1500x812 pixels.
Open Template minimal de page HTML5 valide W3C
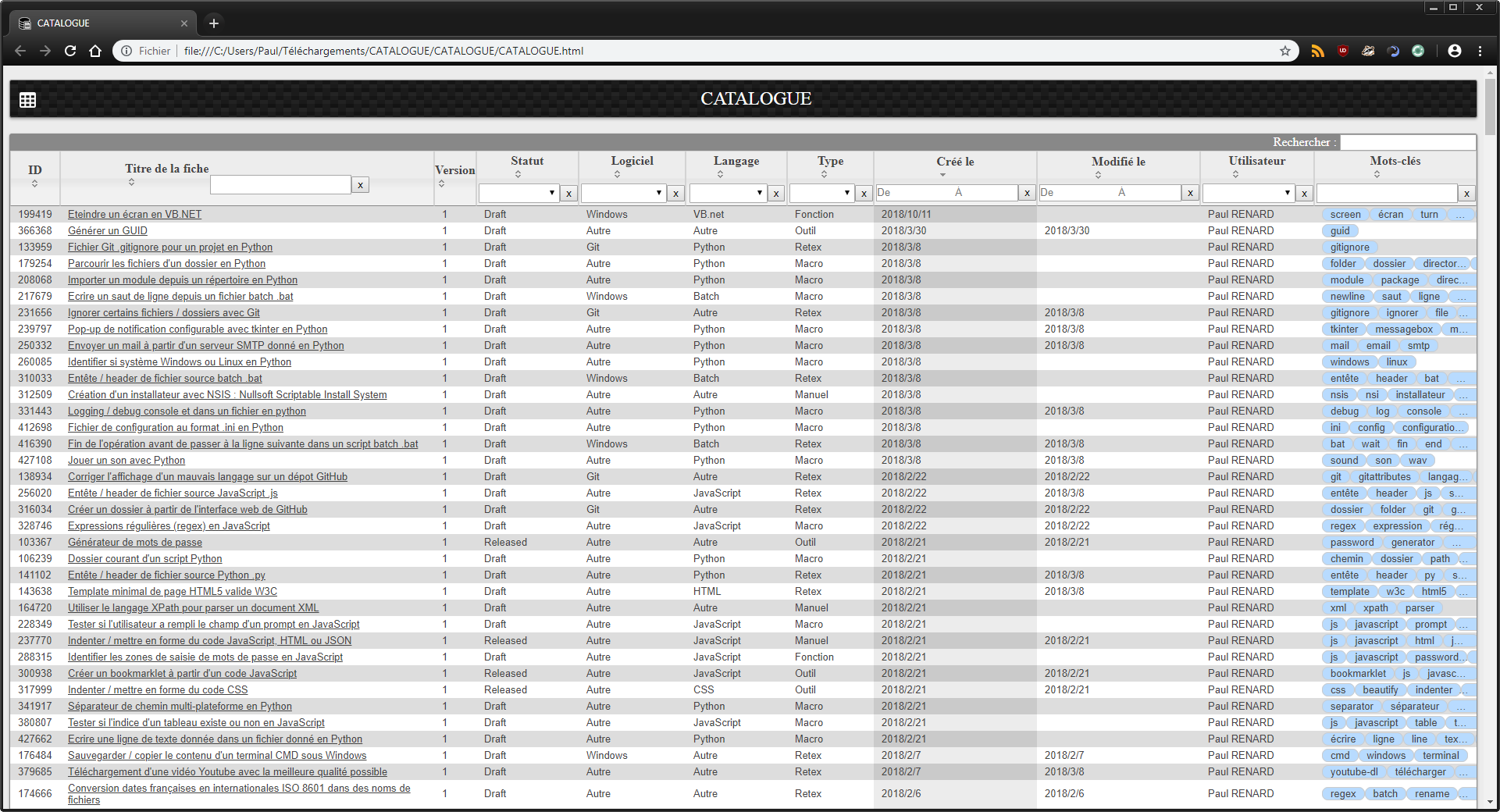[173, 591]
